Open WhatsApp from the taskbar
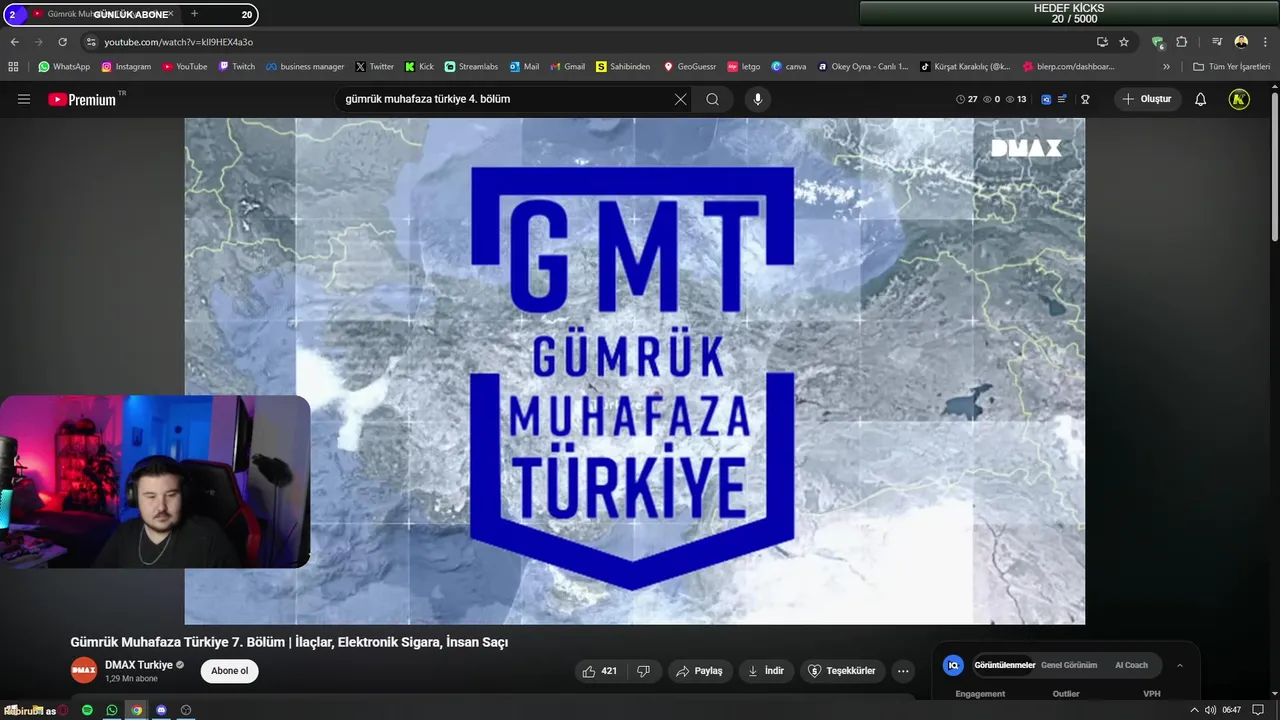Image resolution: width=1280 pixels, height=720 pixels. click(x=112, y=710)
